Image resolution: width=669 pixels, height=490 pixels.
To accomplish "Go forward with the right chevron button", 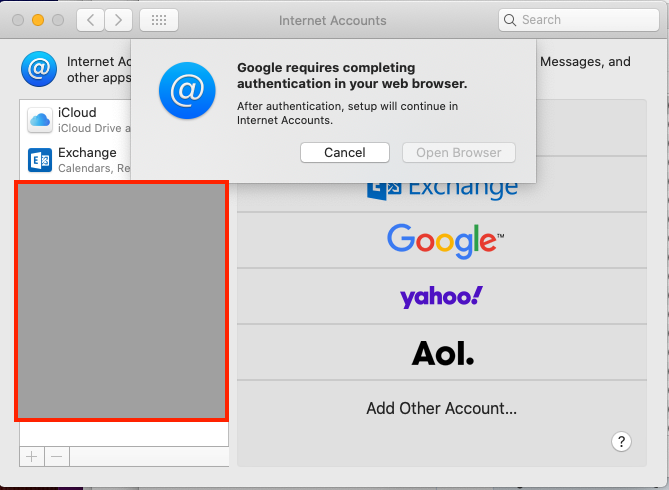I will (x=118, y=20).
